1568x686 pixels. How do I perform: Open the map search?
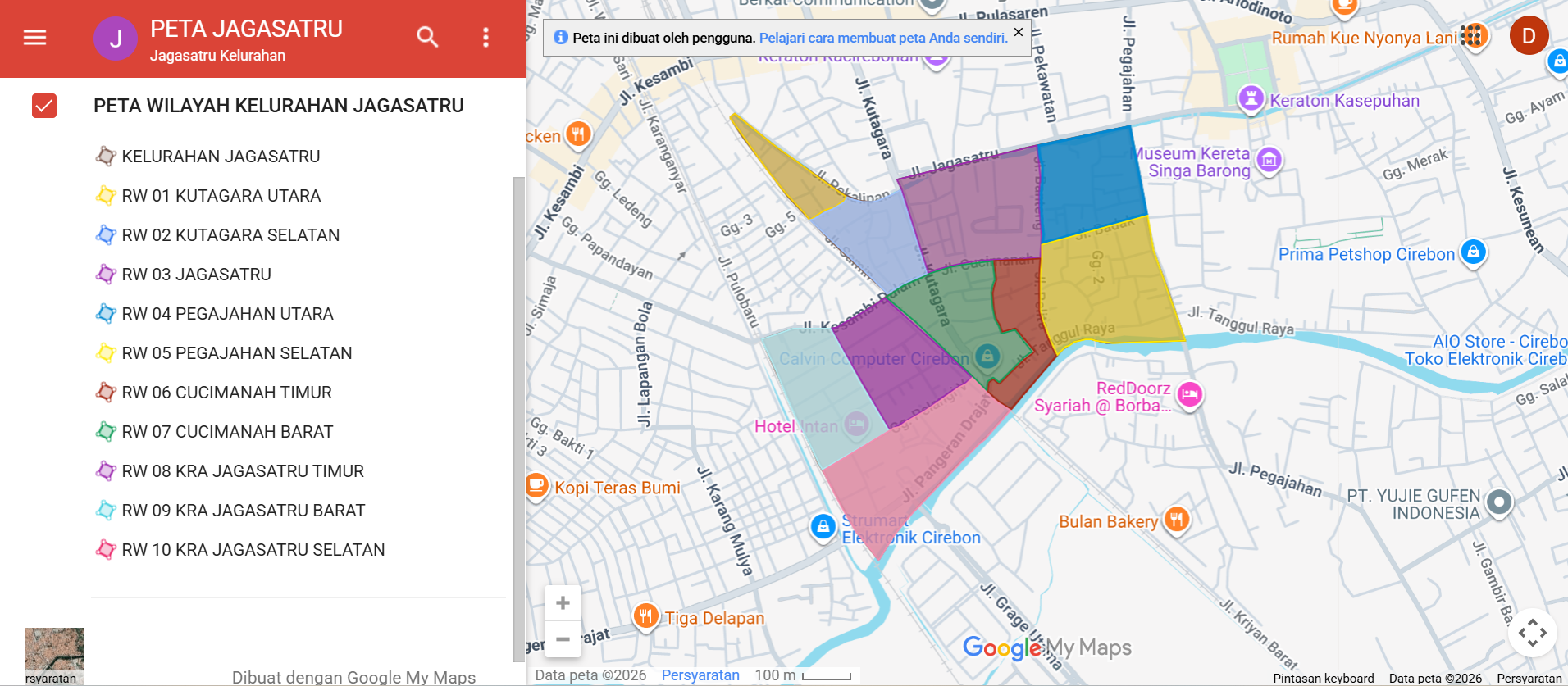tap(427, 37)
